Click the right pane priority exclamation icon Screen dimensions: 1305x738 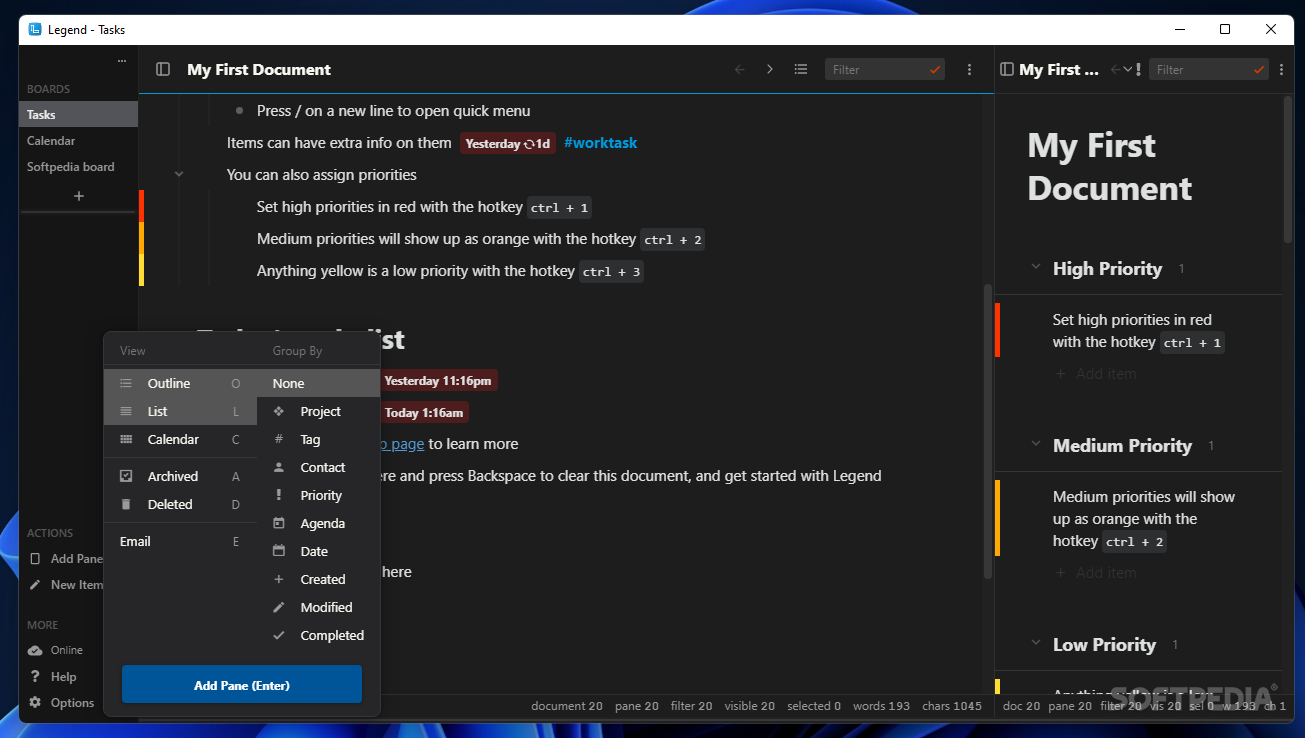point(1138,69)
